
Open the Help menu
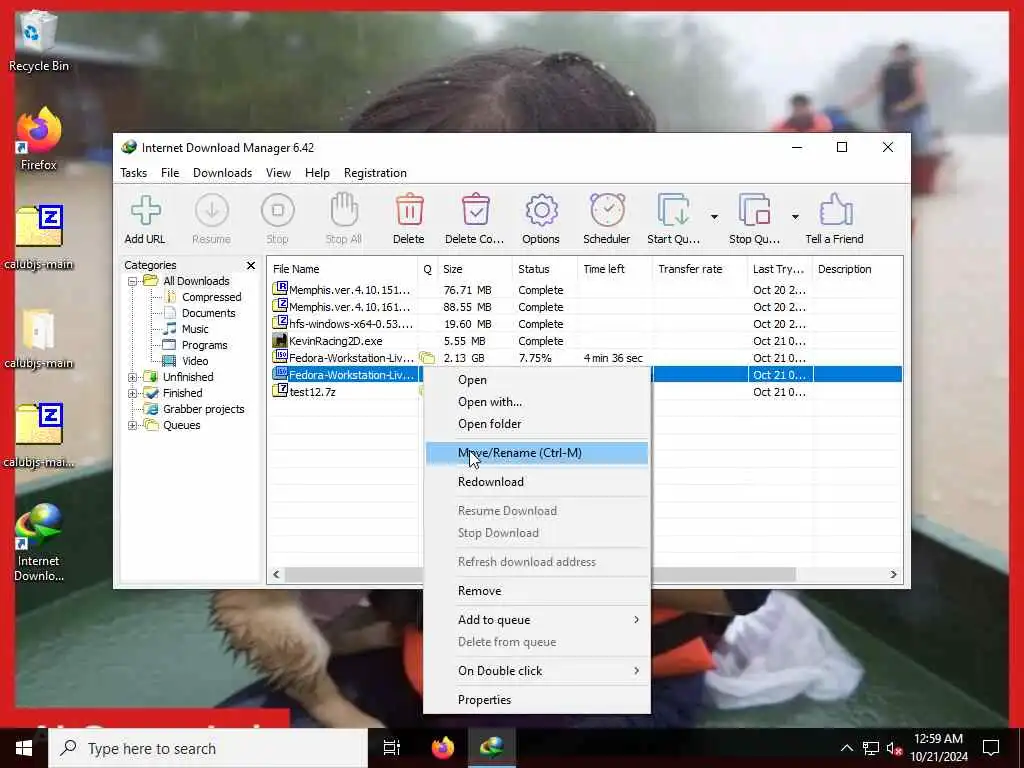[x=317, y=173]
